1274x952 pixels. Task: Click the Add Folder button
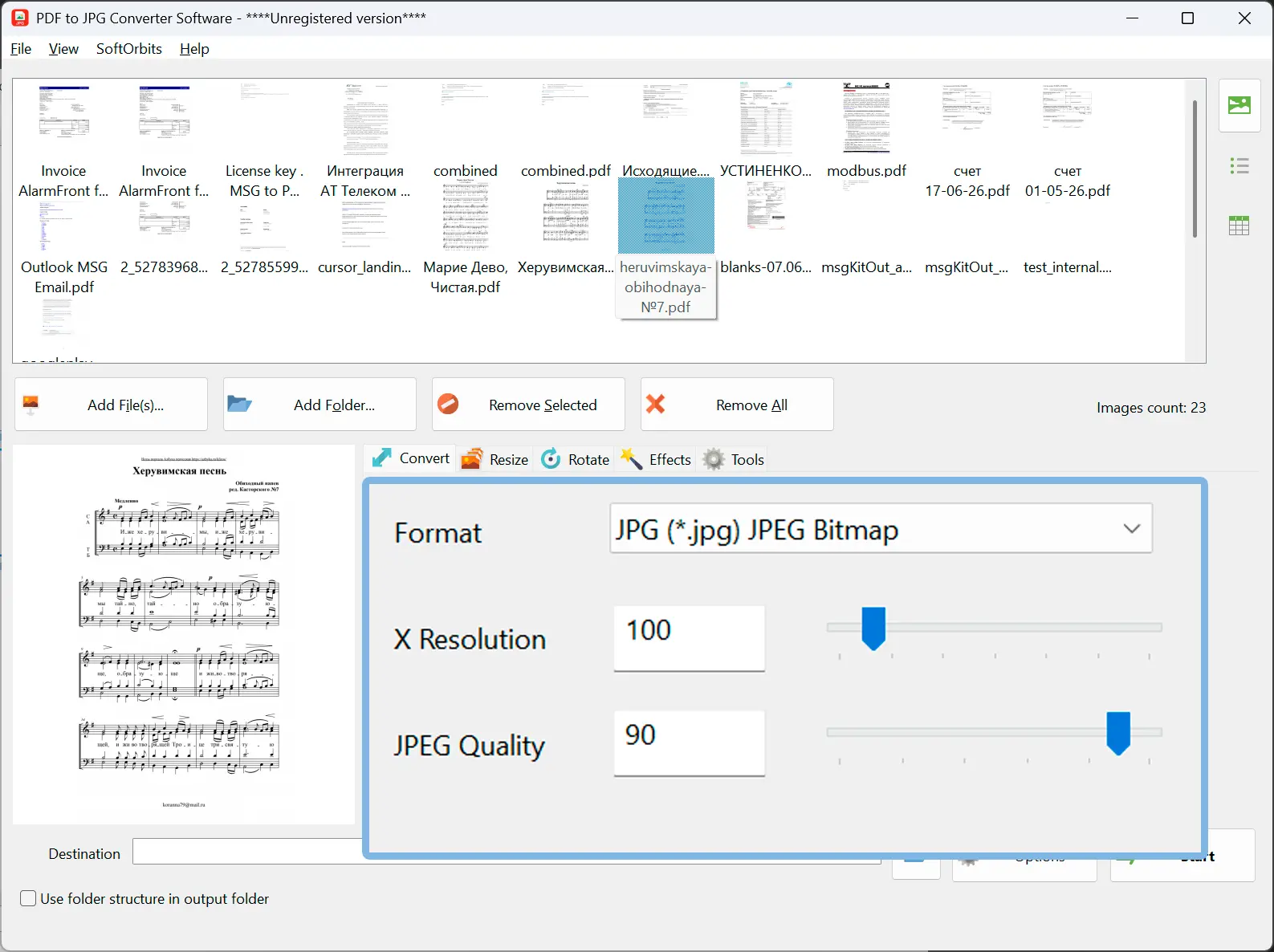(320, 405)
